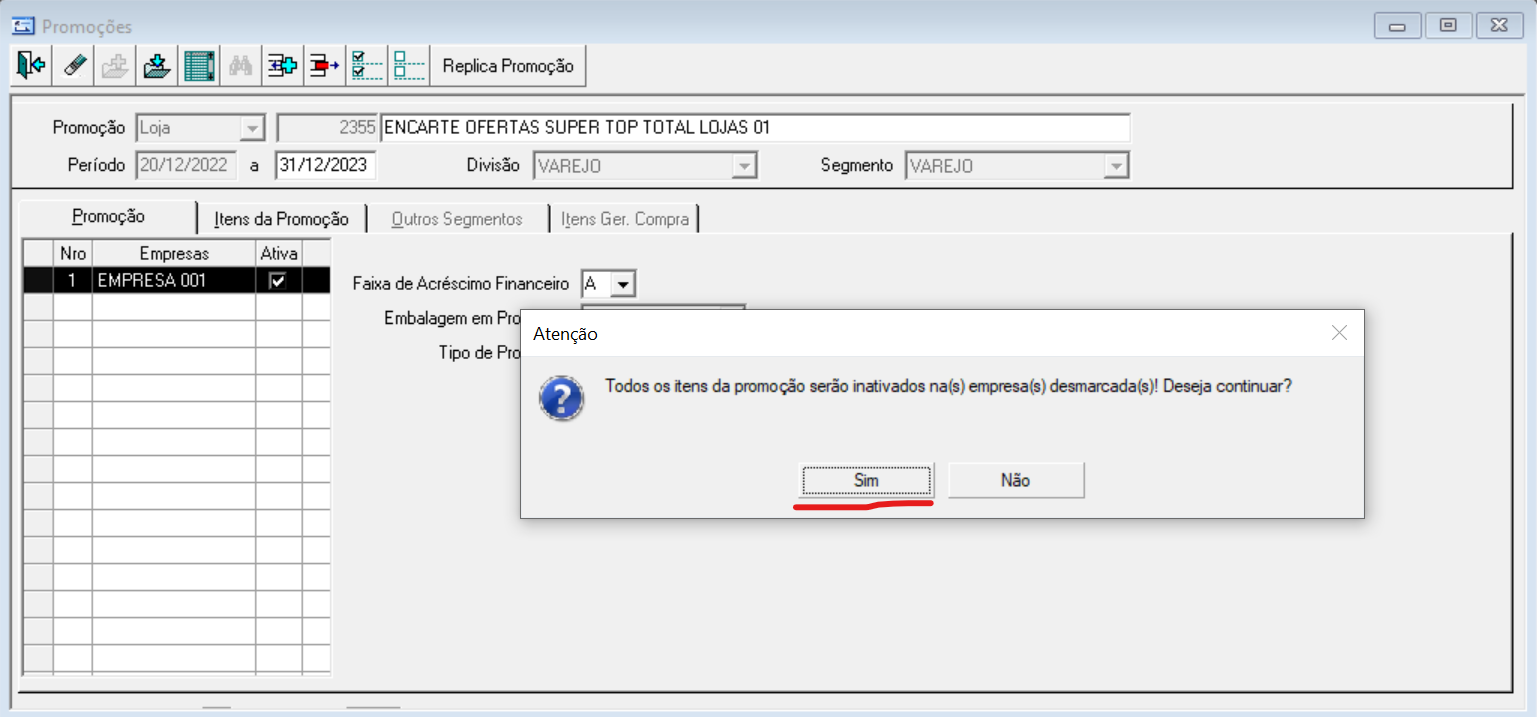1537x717 pixels.
Task: Open the Divisão VAREJO dropdown
Action: 744,166
